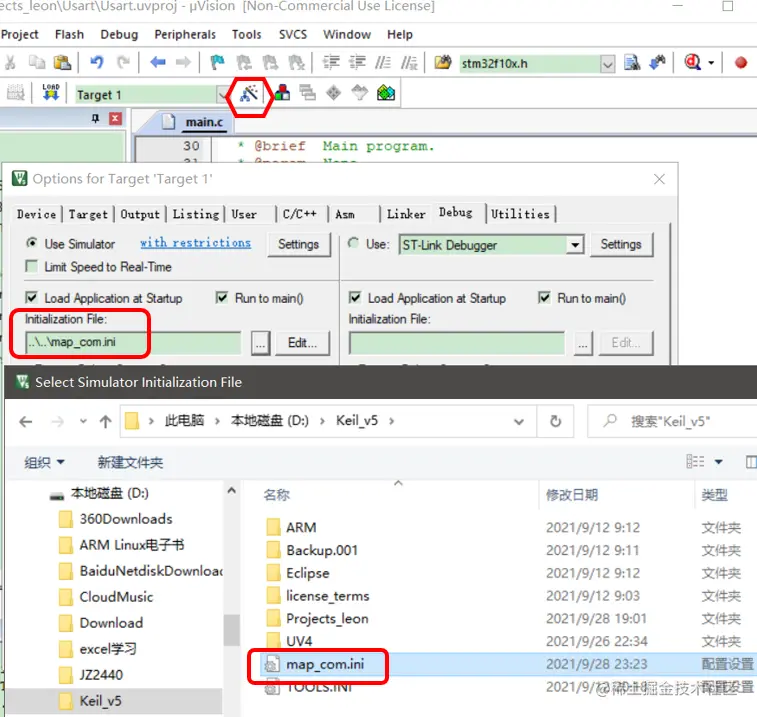Expand the address bar history dropdown
Screen dimensions: 757x717
(x=519, y=422)
